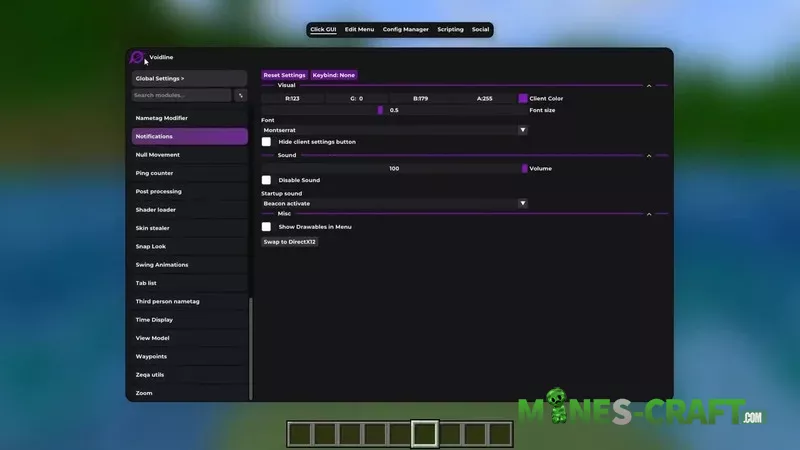Select the Waypoints module in sidebar

[x=151, y=356]
